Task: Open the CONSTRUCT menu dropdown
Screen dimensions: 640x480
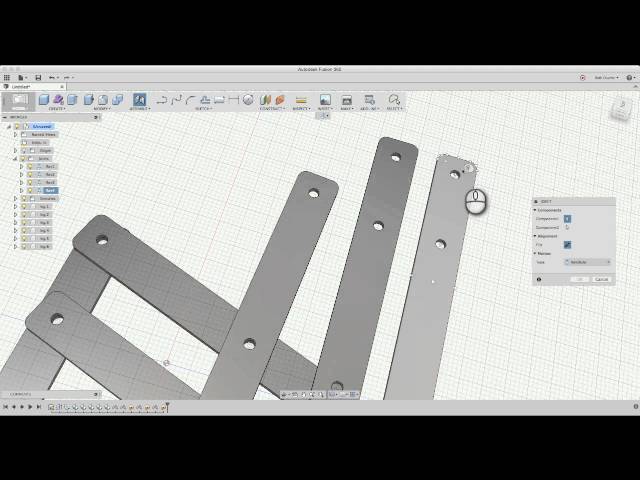Action: (x=273, y=109)
